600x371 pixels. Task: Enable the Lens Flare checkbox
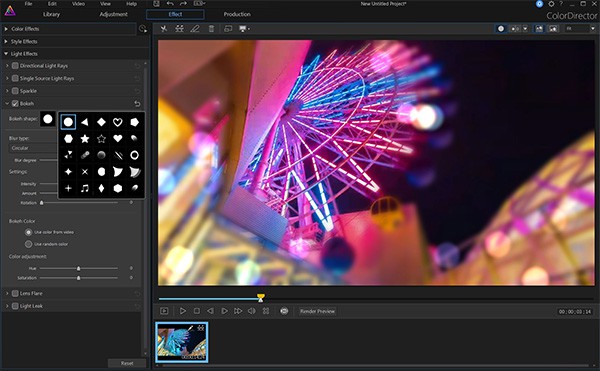click(x=15, y=293)
